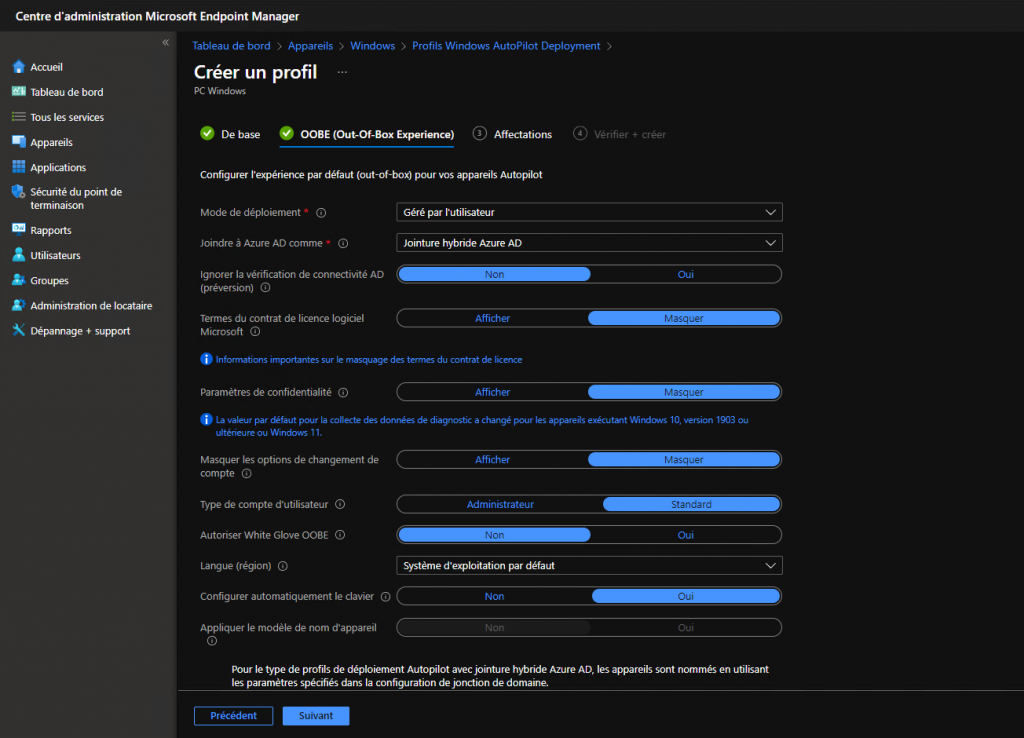Go to Tableau de bord breadcrumb link
This screenshot has height=738, width=1024.
pyautogui.click(x=231, y=46)
